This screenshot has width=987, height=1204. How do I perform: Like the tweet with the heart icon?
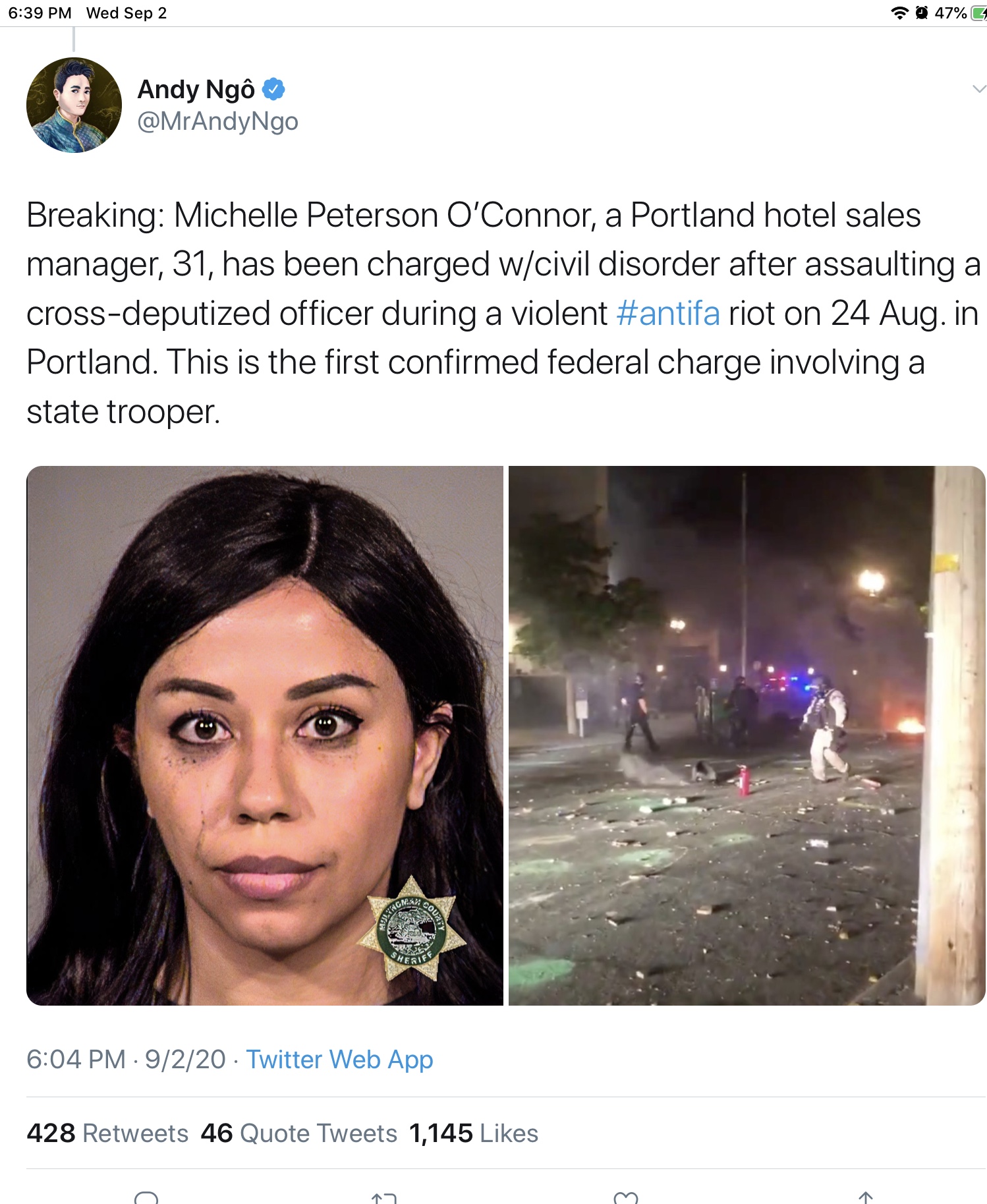coord(625,1197)
